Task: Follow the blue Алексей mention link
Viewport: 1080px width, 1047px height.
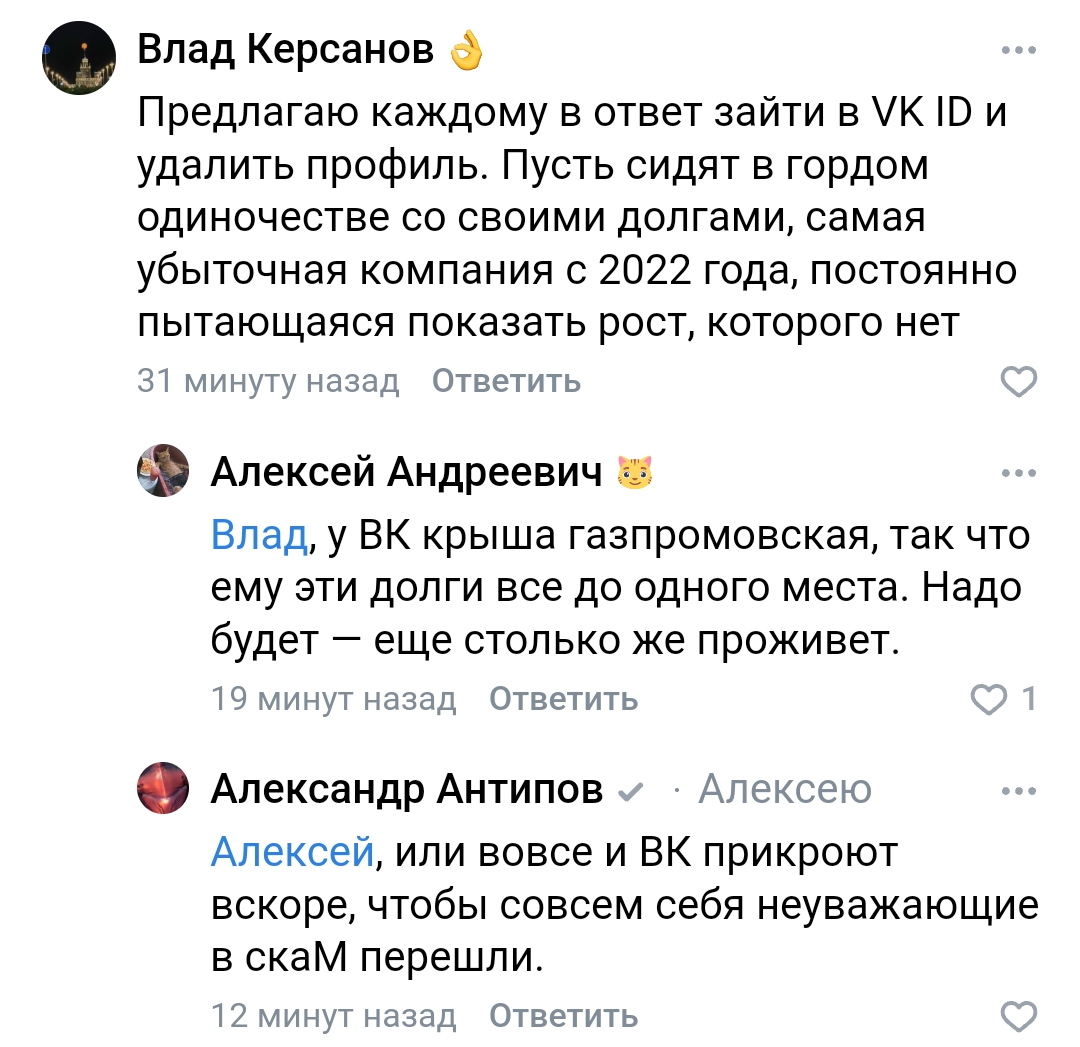Action: [293, 852]
